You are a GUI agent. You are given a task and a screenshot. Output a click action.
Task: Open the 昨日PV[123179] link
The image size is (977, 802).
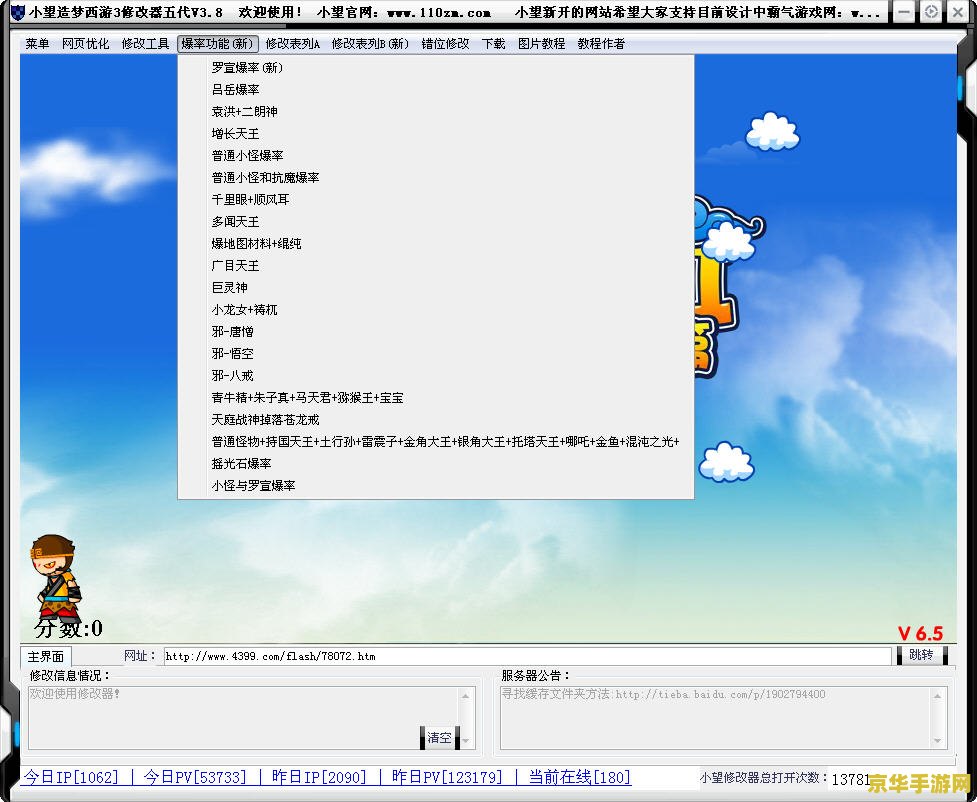(447, 777)
